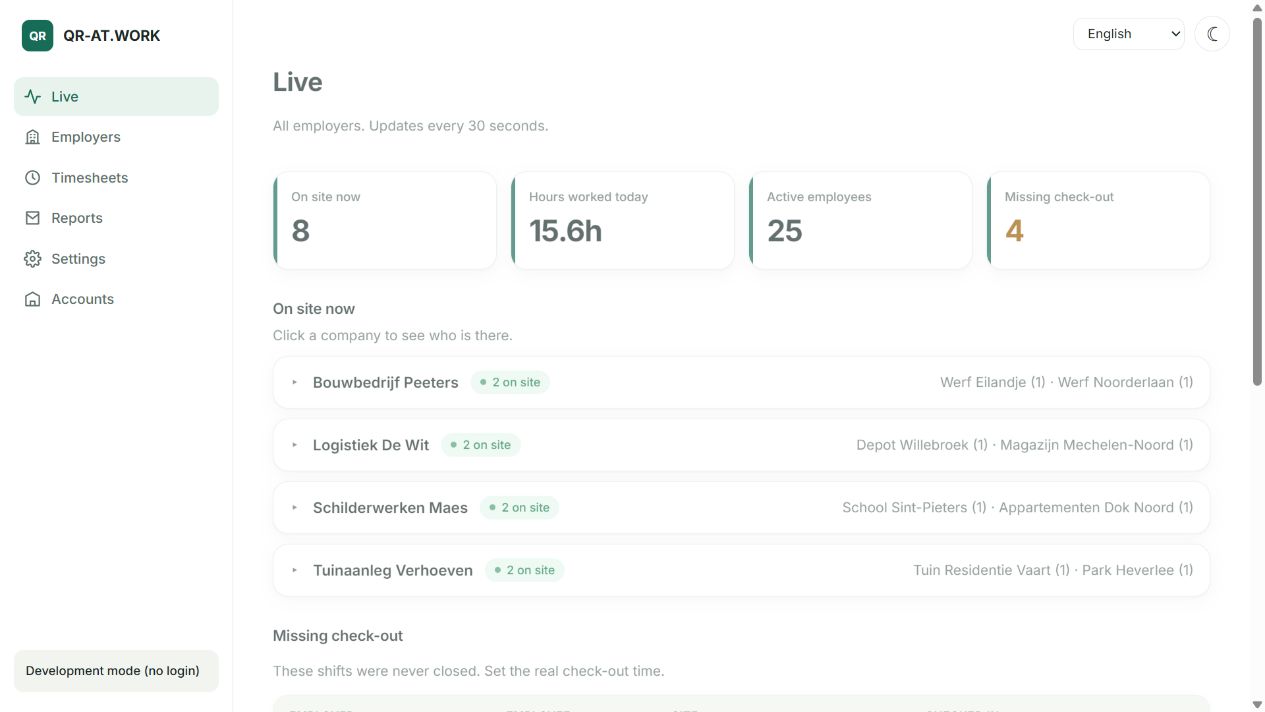Click 'Click a company to see who is there.' text
The image size is (1265, 712).
(393, 335)
